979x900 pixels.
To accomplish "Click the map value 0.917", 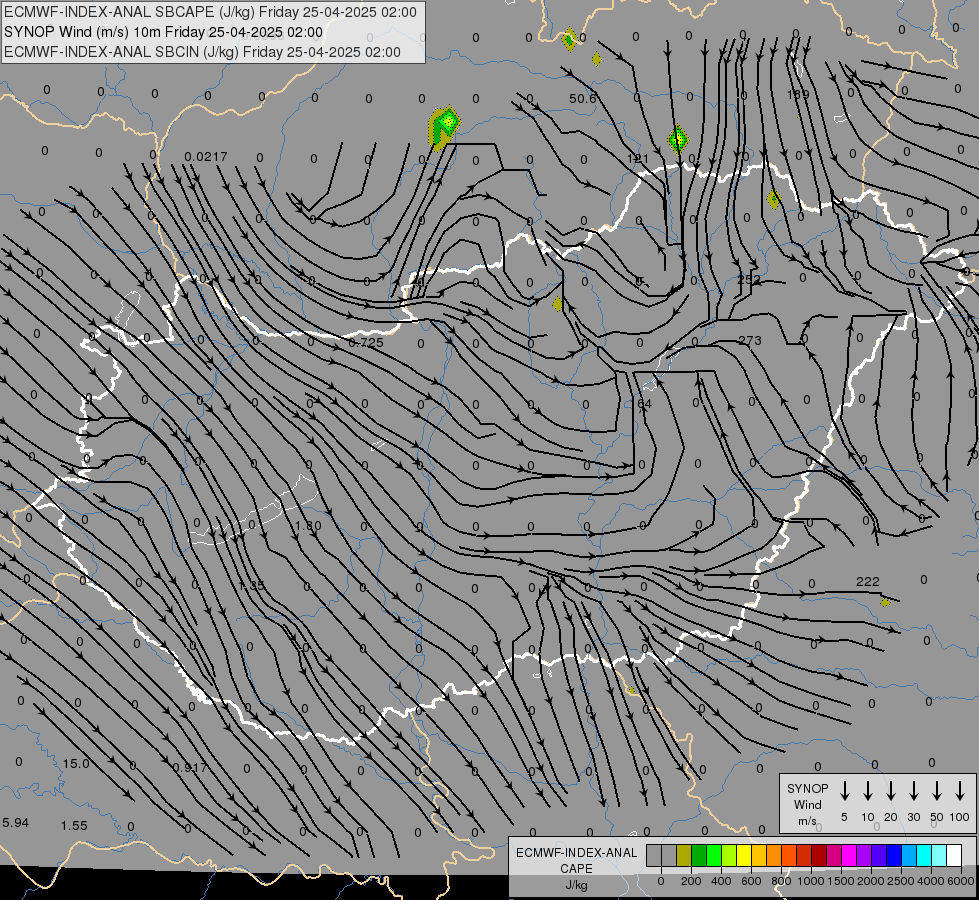I will (190, 767).
